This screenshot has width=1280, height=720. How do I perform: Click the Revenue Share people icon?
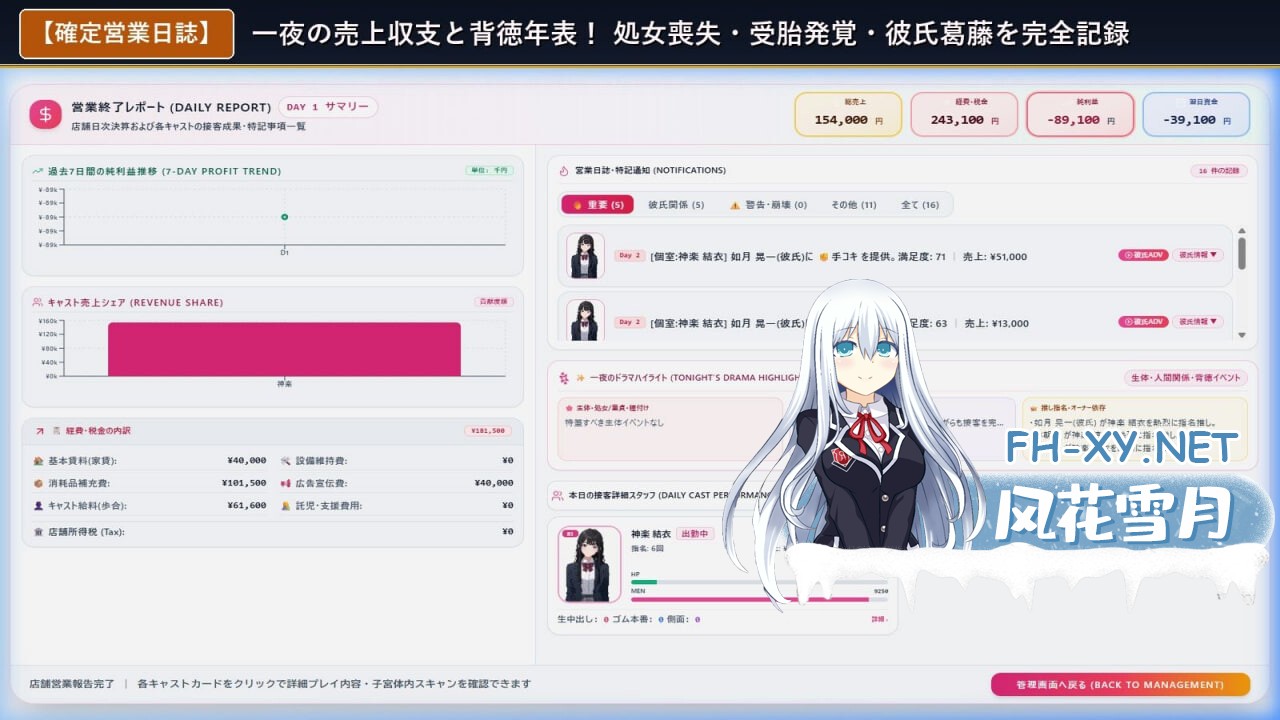pyautogui.click(x=37, y=302)
